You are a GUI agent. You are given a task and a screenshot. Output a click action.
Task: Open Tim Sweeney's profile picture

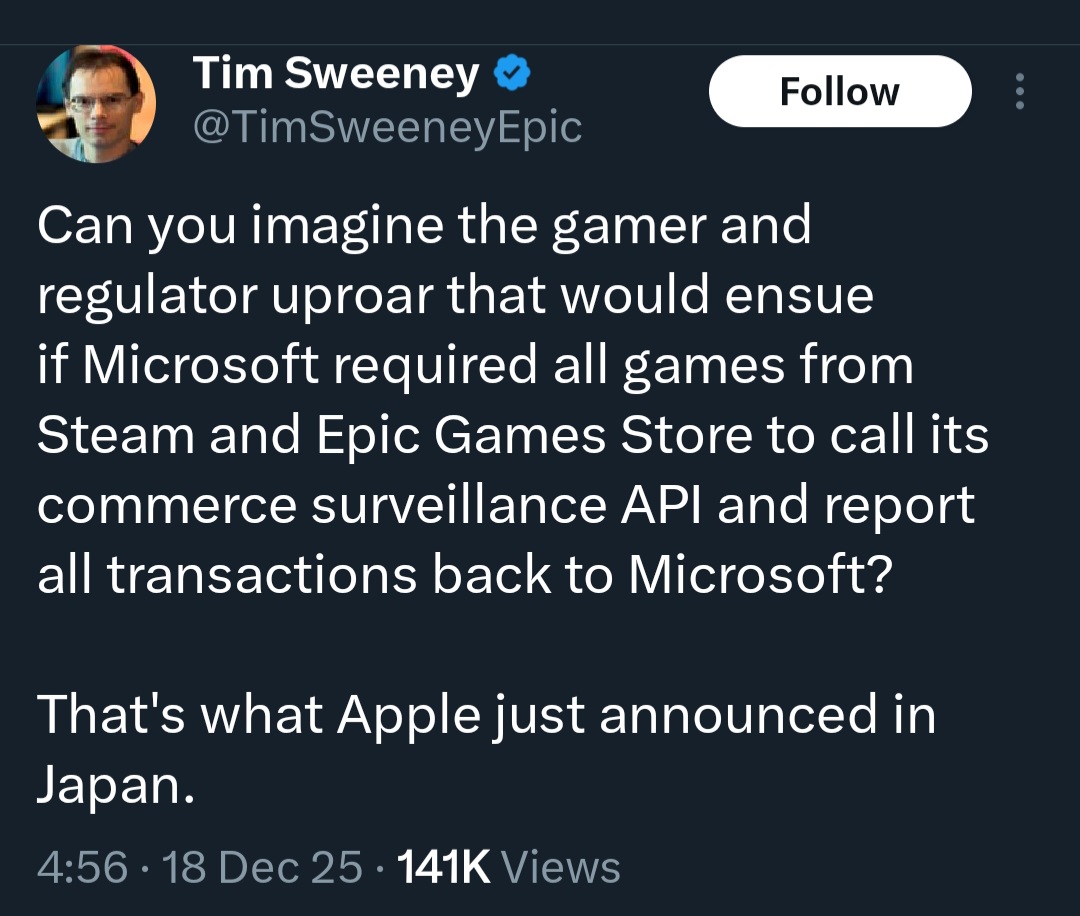coord(96,104)
